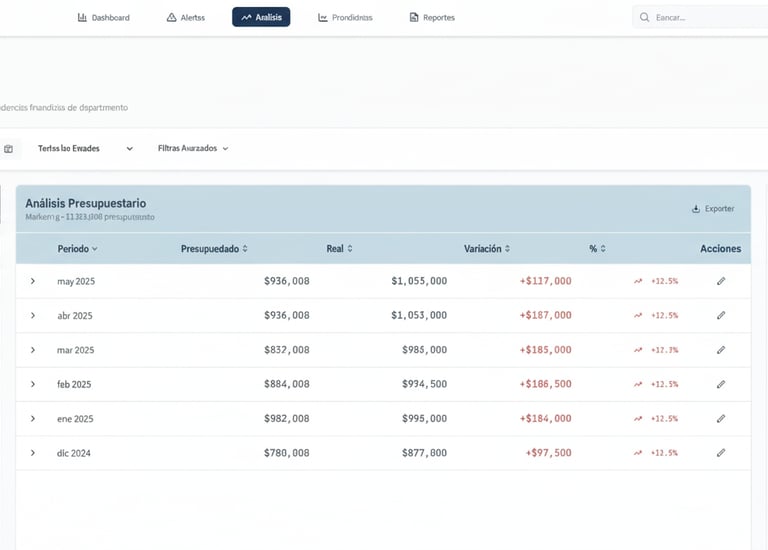Click the trend icon in feb 2025 row
The width and height of the screenshot is (768, 550).
click(x=638, y=384)
